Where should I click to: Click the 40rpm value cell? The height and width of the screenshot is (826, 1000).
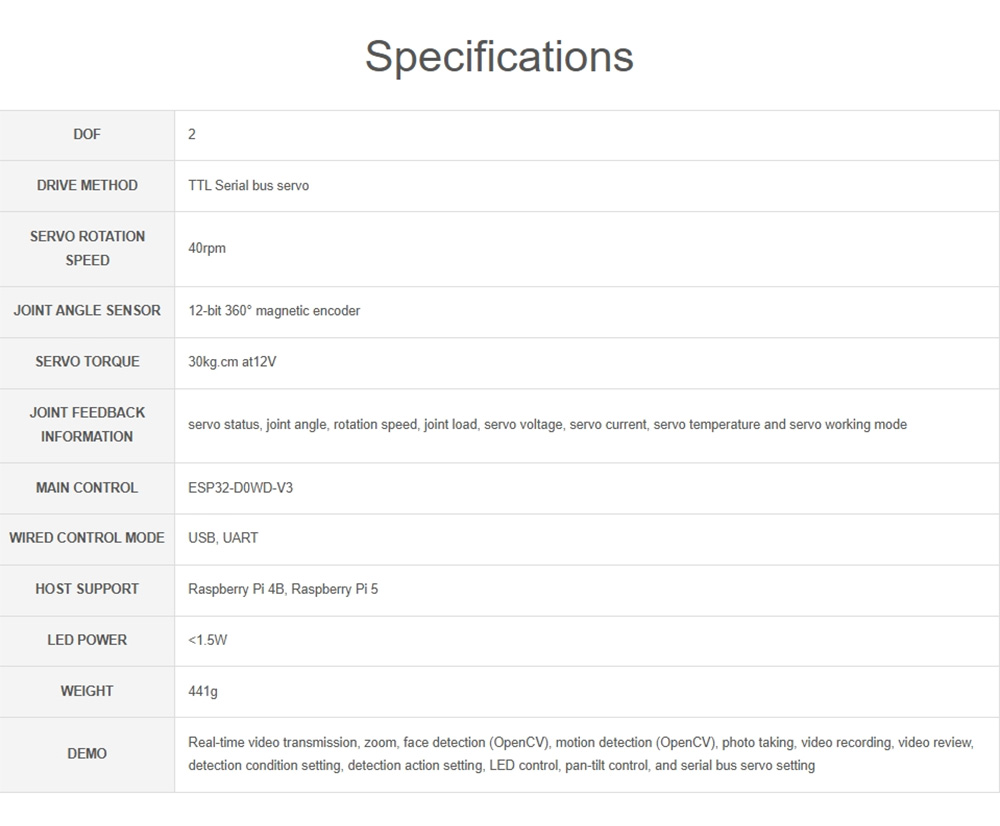tap(207, 248)
